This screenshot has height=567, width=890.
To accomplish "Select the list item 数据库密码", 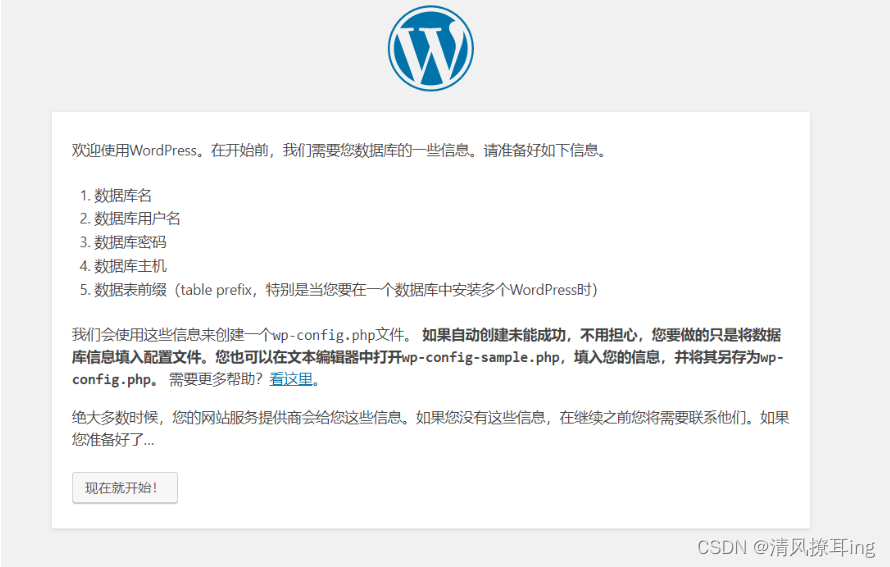I will [x=130, y=242].
